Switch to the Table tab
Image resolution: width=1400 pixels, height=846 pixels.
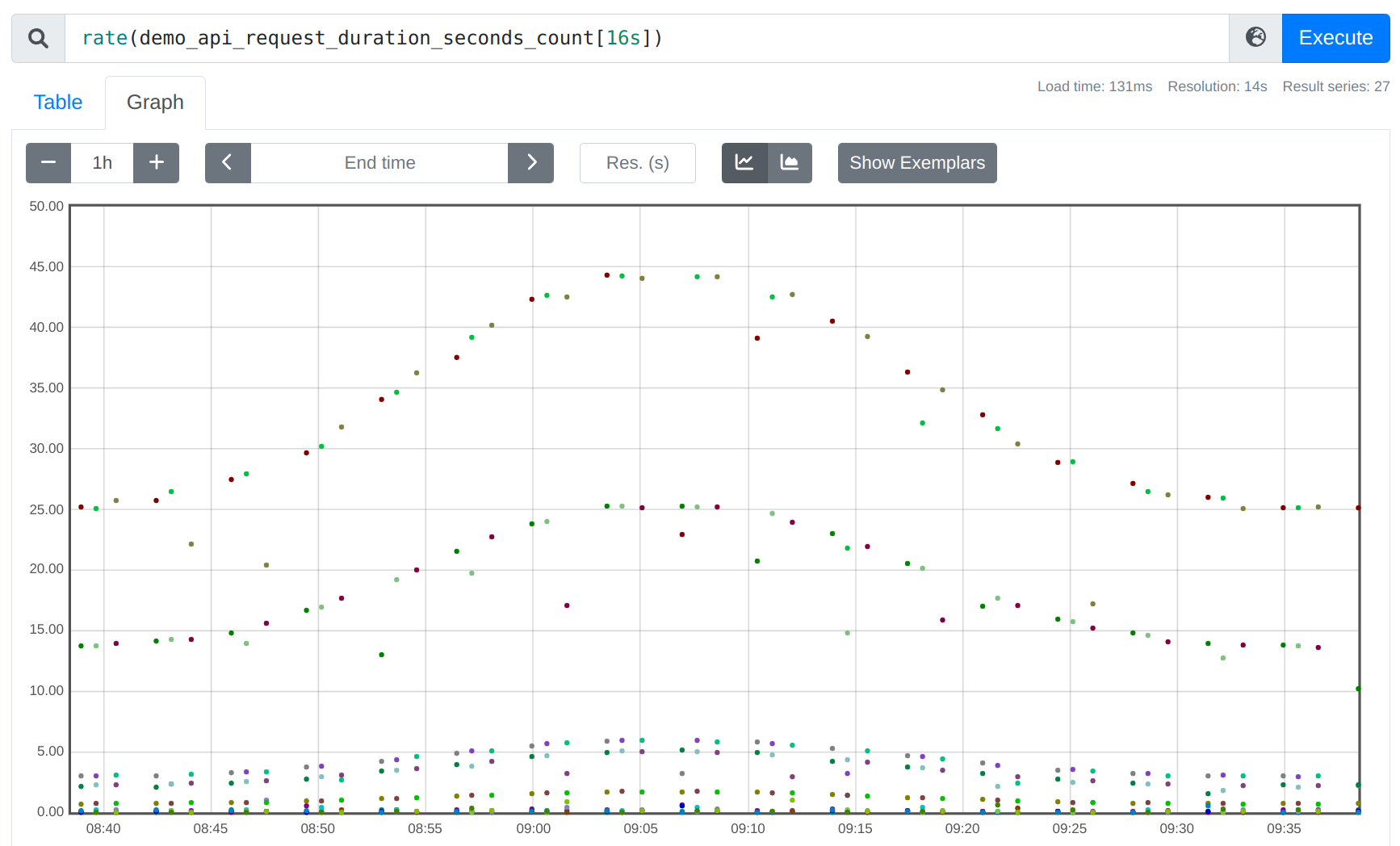[57, 102]
